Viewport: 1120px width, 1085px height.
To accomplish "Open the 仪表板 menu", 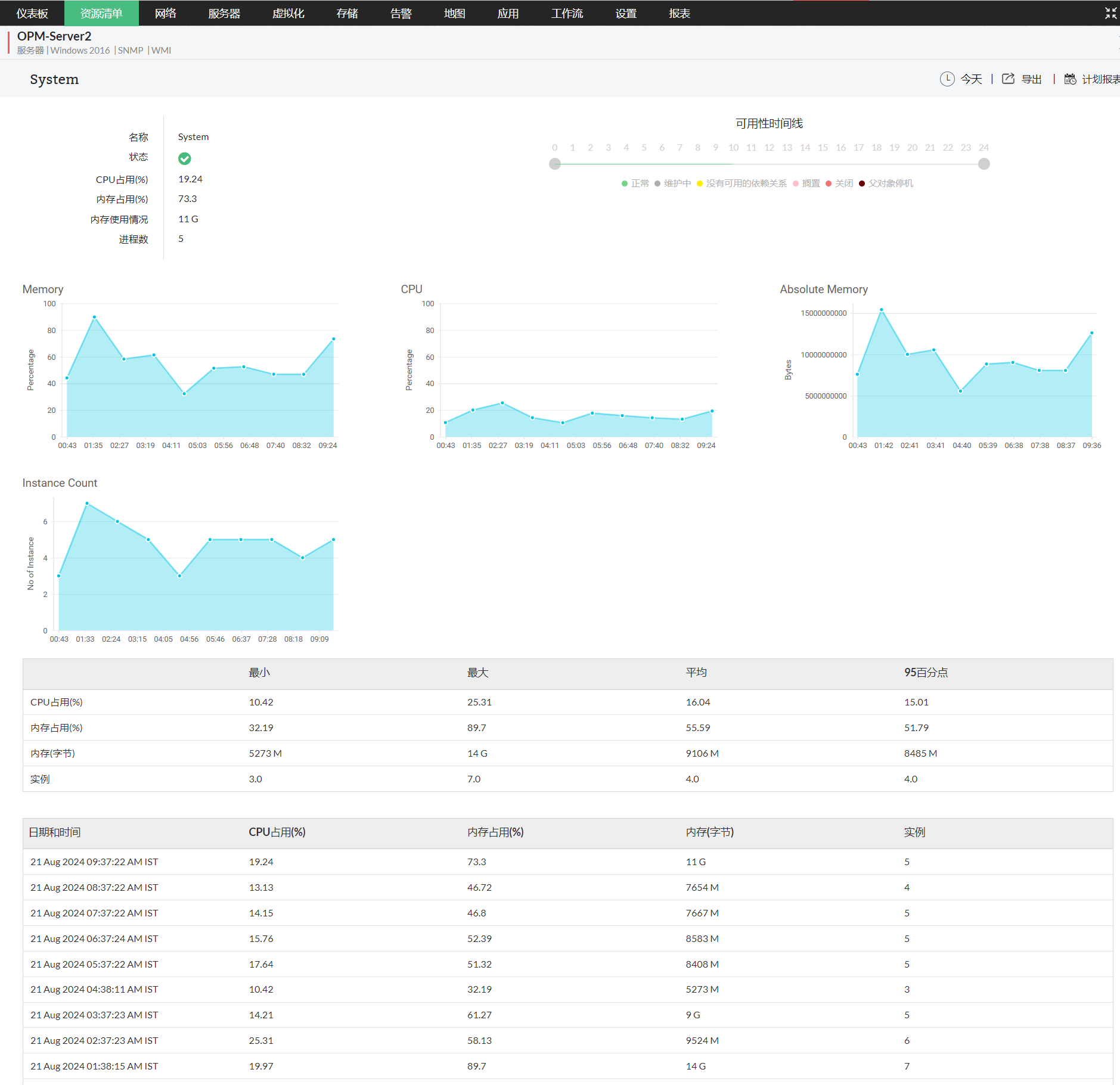I will pyautogui.click(x=32, y=13).
